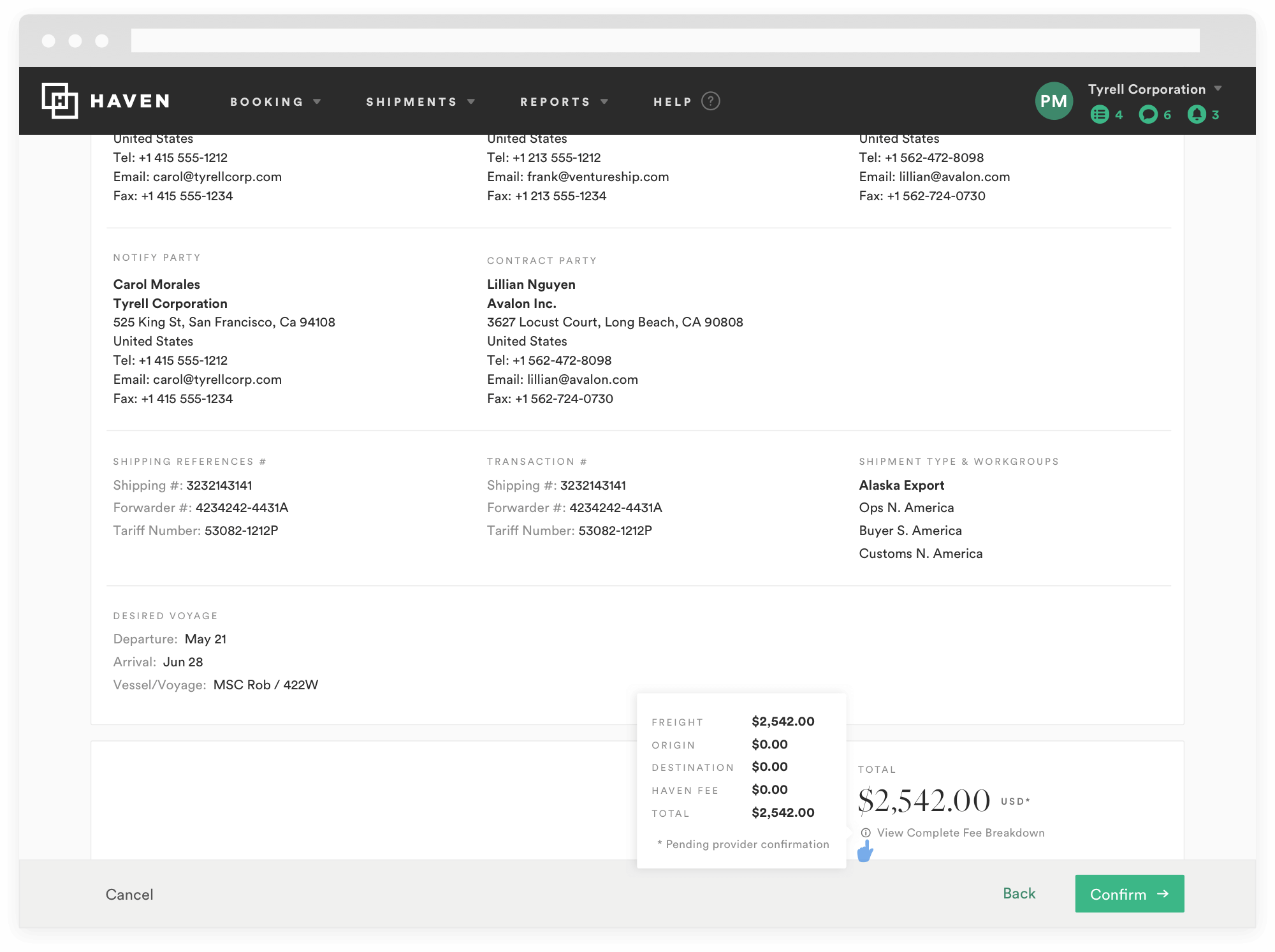This screenshot has height=952, width=1275.
Task: Click Lillian Nguyen under Contract Party
Action: (531, 284)
